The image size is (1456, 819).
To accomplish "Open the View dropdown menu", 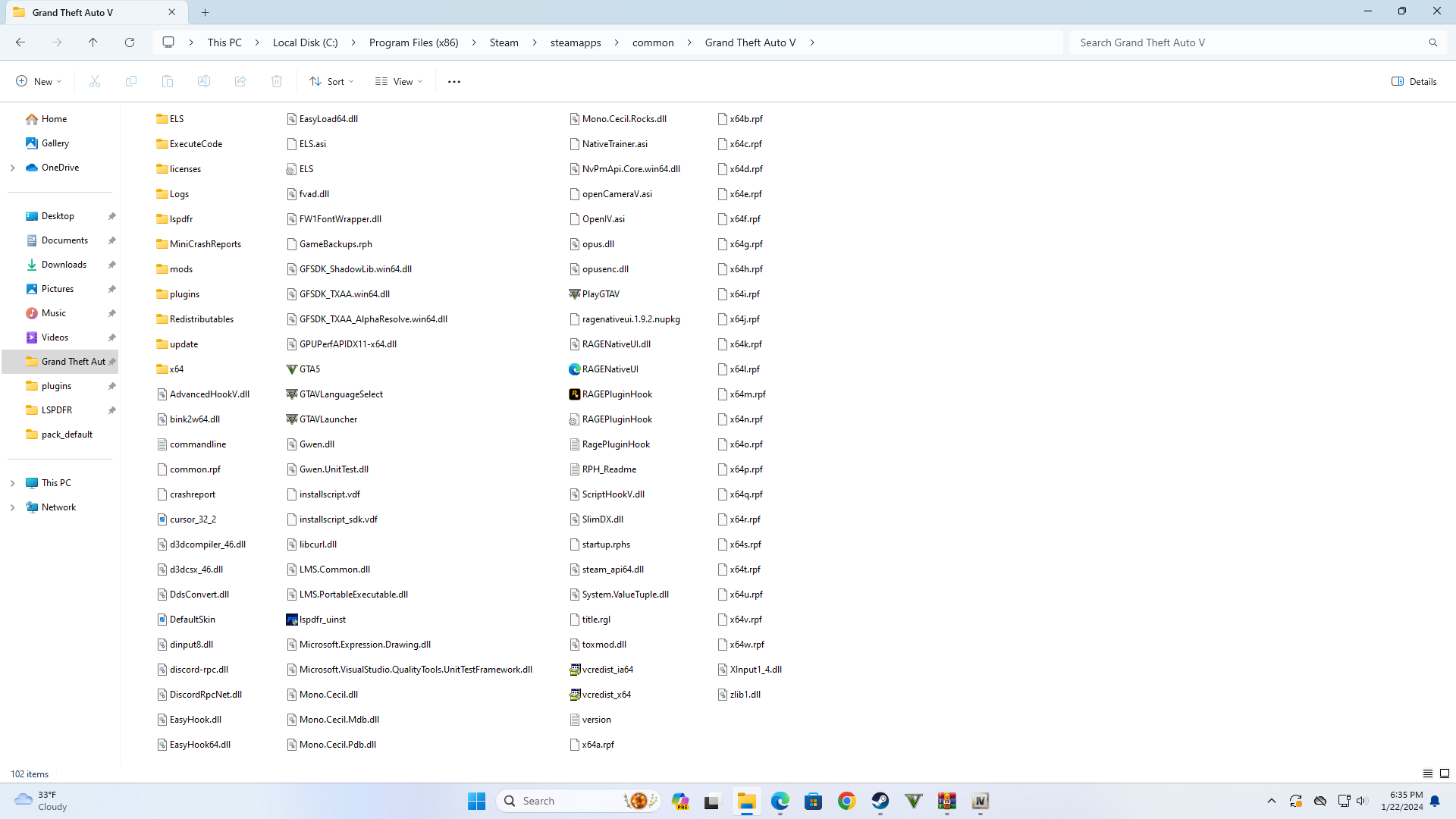I will (399, 81).
